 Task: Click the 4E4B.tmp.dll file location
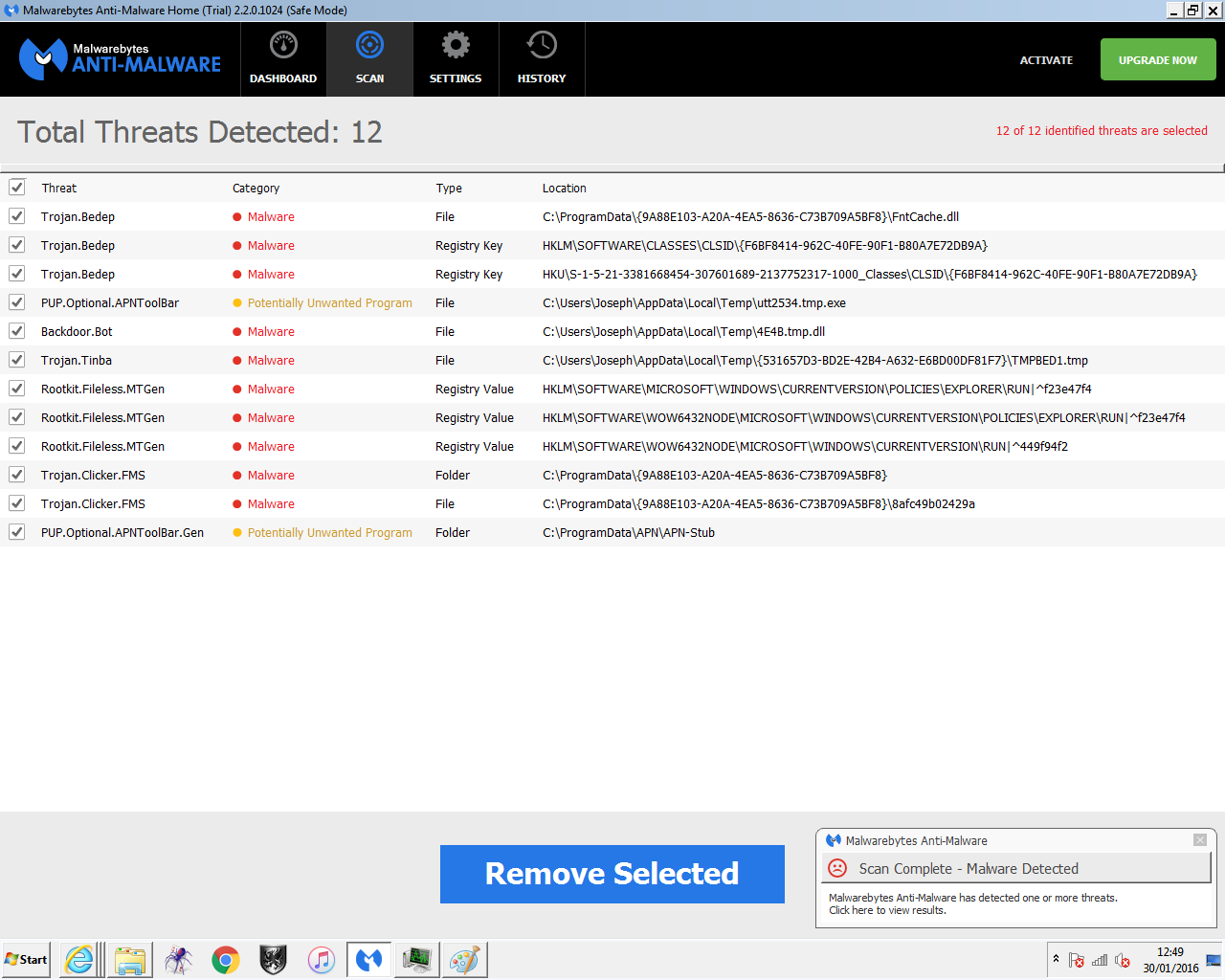point(683,332)
